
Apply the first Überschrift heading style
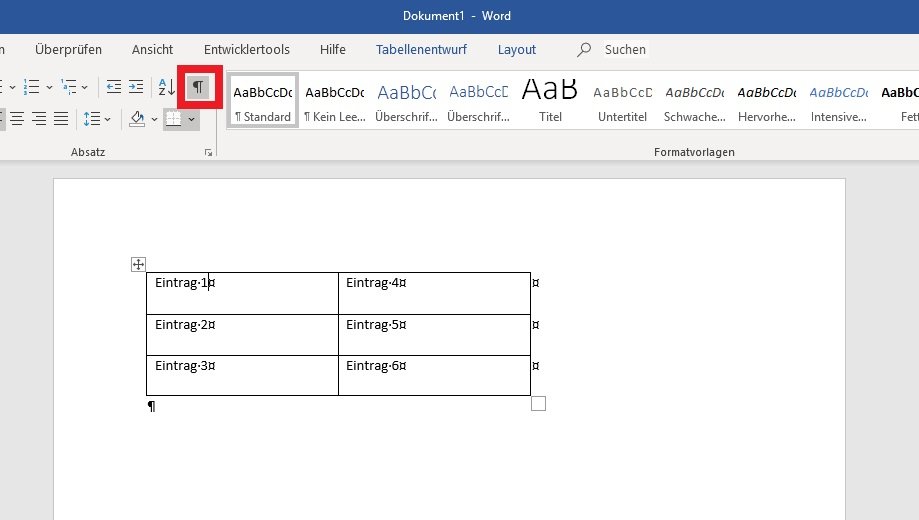tap(407, 100)
